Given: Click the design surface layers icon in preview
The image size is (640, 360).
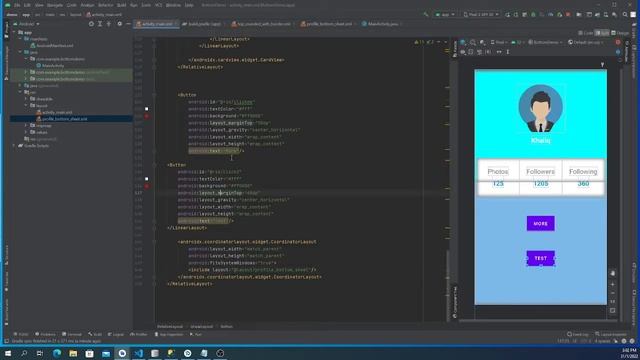Looking at the screenshot, I should tap(463, 42).
